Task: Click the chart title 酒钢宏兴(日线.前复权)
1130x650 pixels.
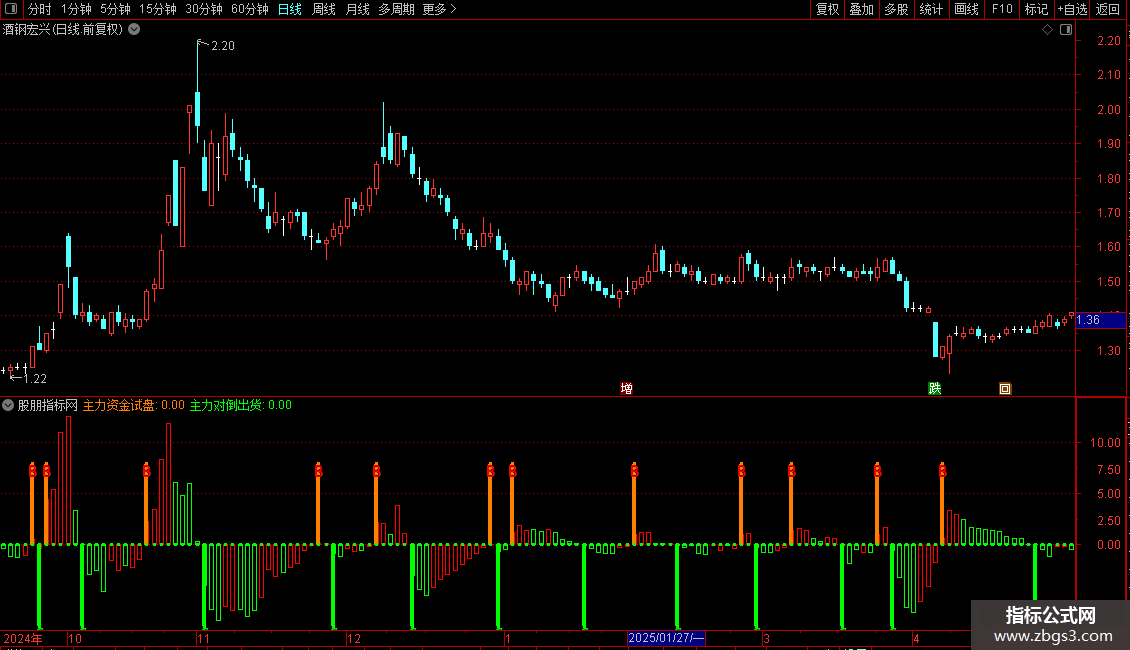Action: coord(63,30)
